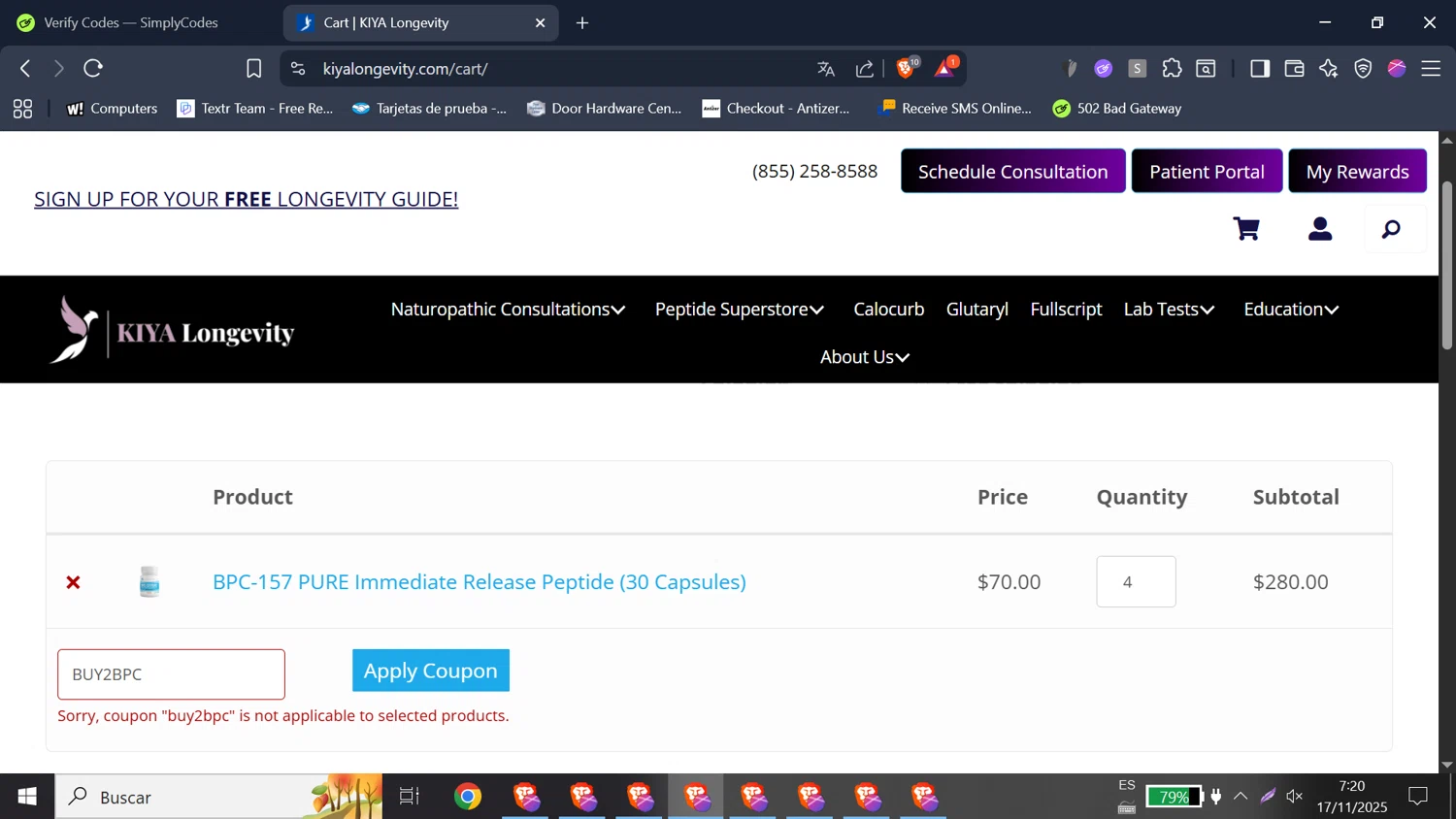Open the Windows notification center icon

click(1418, 797)
